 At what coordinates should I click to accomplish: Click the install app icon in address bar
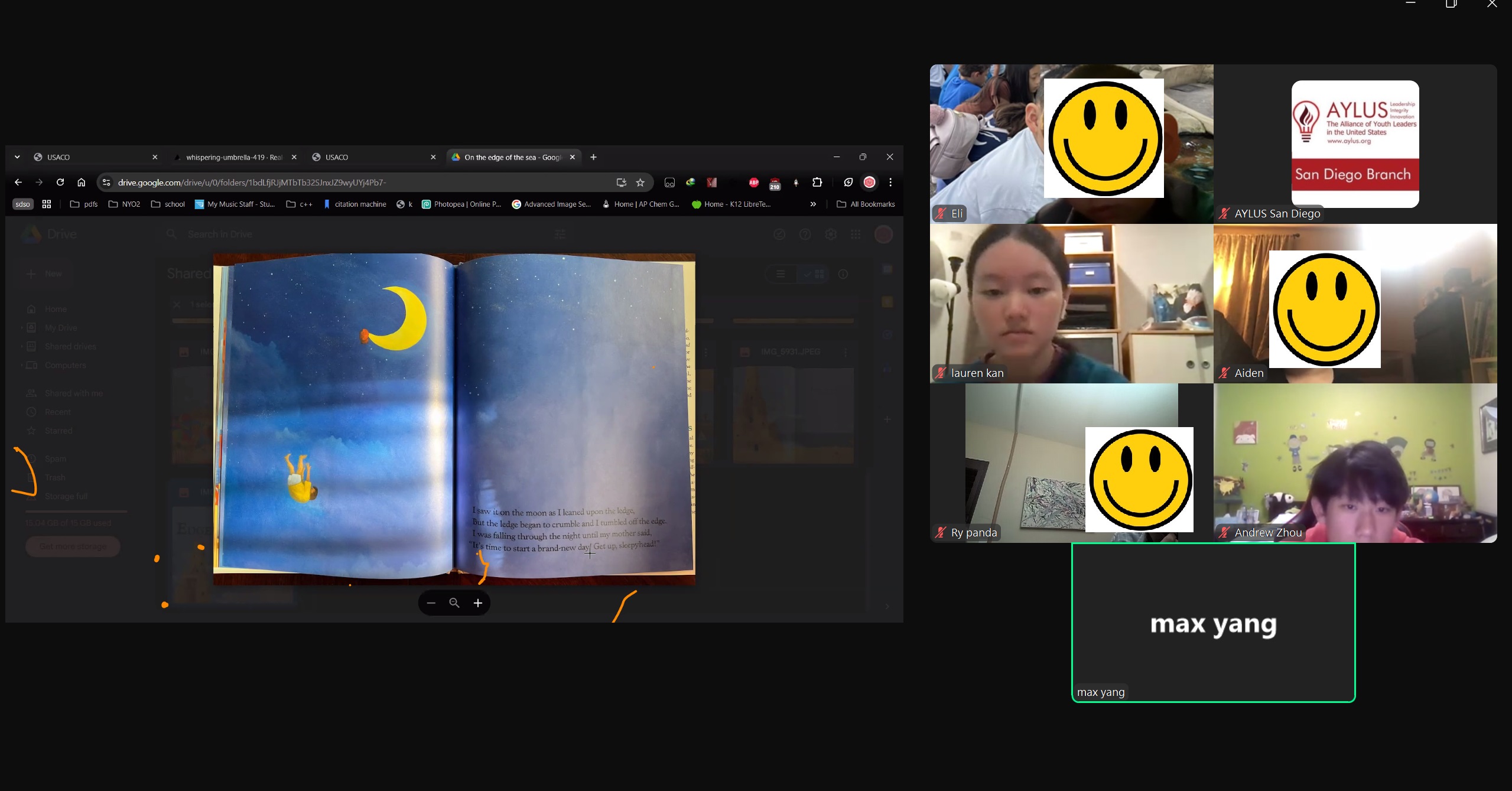621,183
